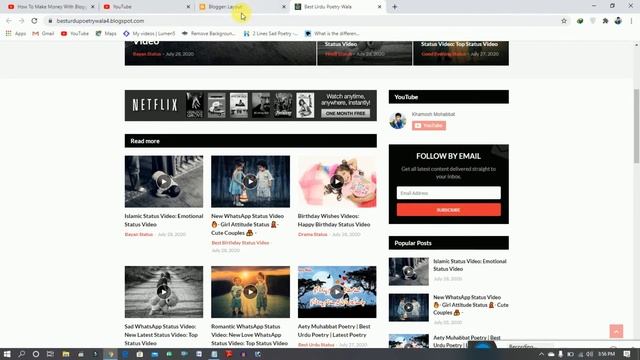The height and width of the screenshot is (360, 640).
Task: Reload the current page
Action: (34, 21)
